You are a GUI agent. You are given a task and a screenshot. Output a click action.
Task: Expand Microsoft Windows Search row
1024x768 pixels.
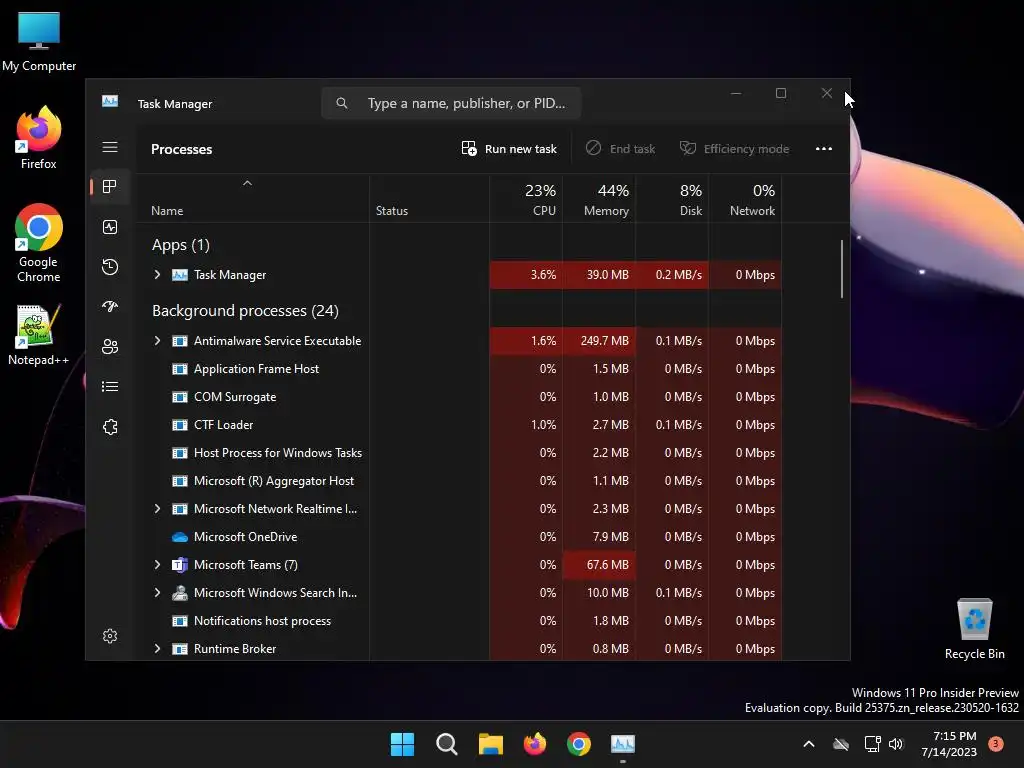pos(157,593)
